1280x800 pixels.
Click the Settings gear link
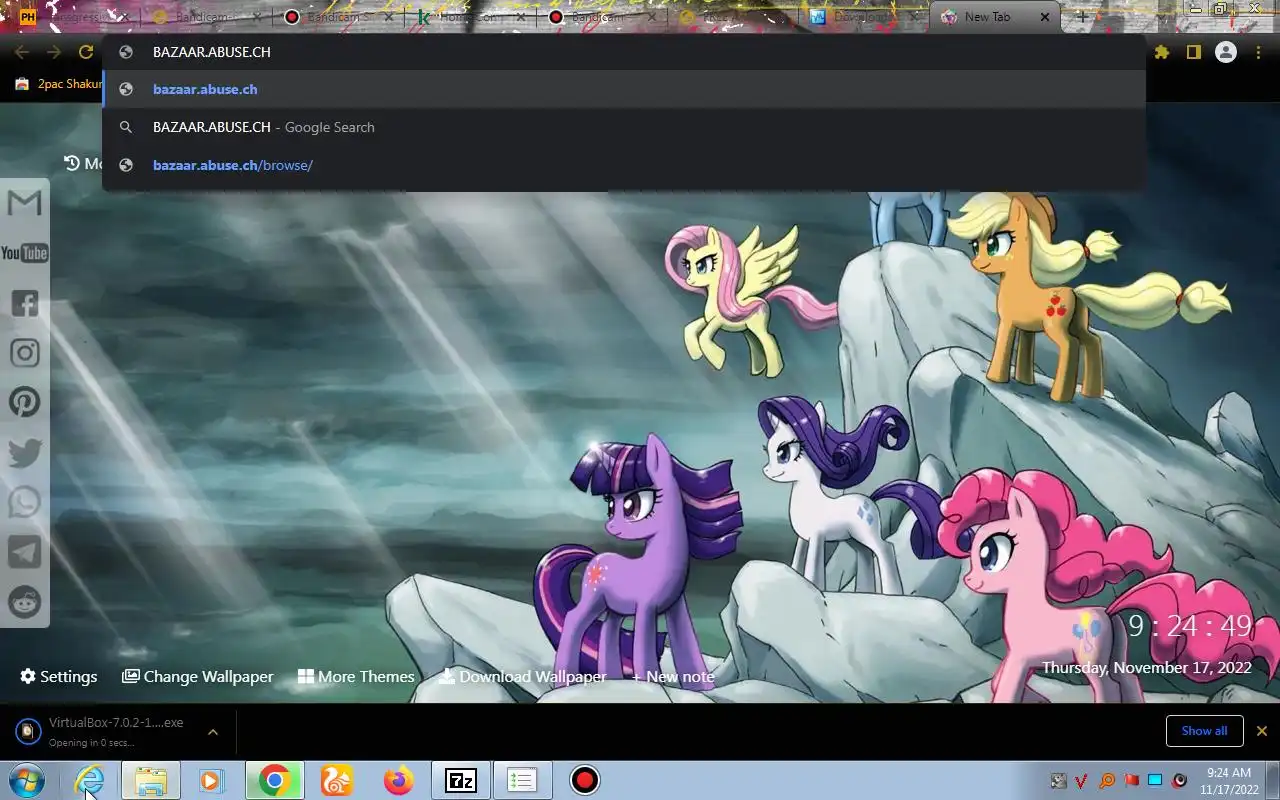59,677
